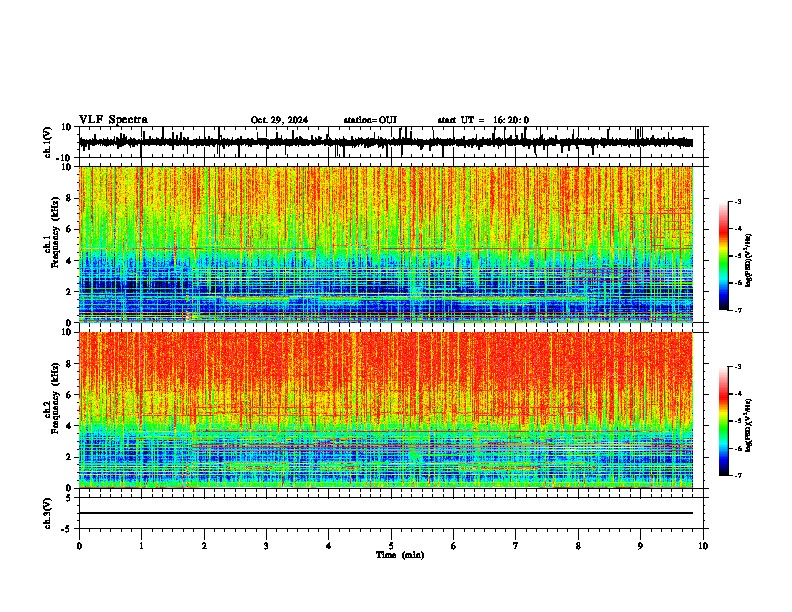
Task: Click time axis tick label "8"
Action: (578, 546)
